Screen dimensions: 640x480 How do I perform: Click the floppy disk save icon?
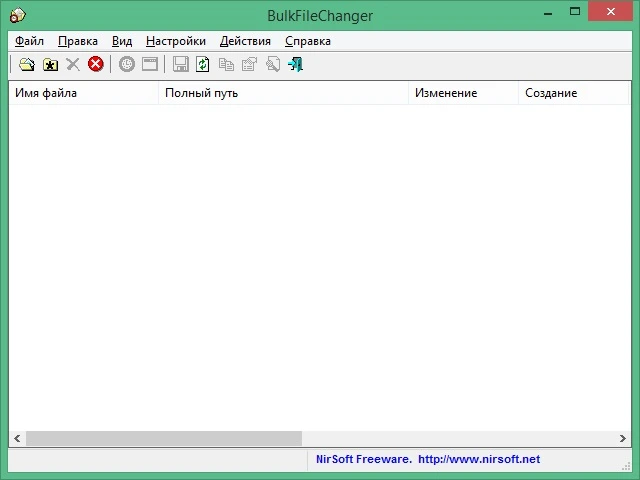point(180,64)
